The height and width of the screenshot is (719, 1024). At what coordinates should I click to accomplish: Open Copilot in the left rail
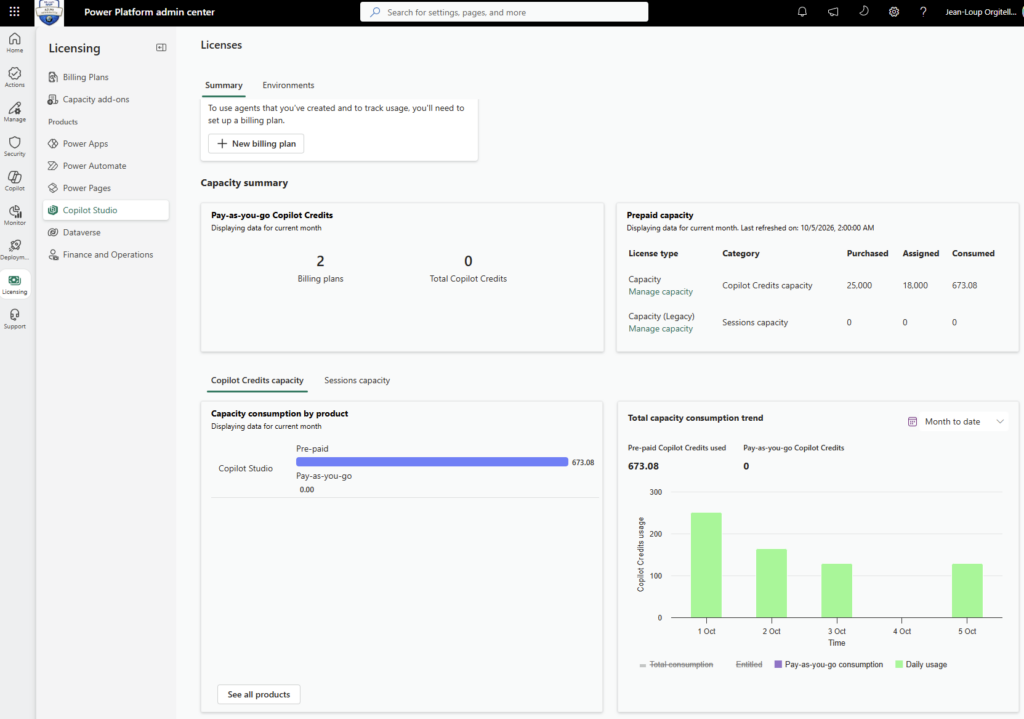pyautogui.click(x=14, y=181)
